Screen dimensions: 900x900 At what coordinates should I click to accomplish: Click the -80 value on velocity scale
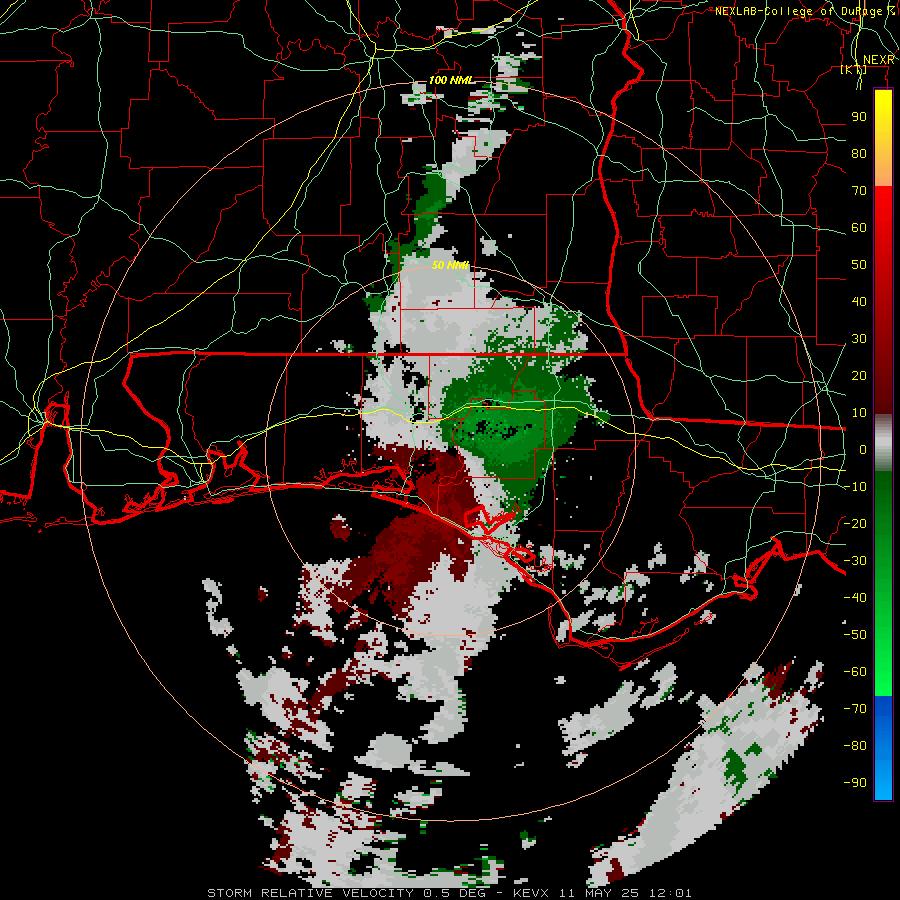[x=855, y=746]
